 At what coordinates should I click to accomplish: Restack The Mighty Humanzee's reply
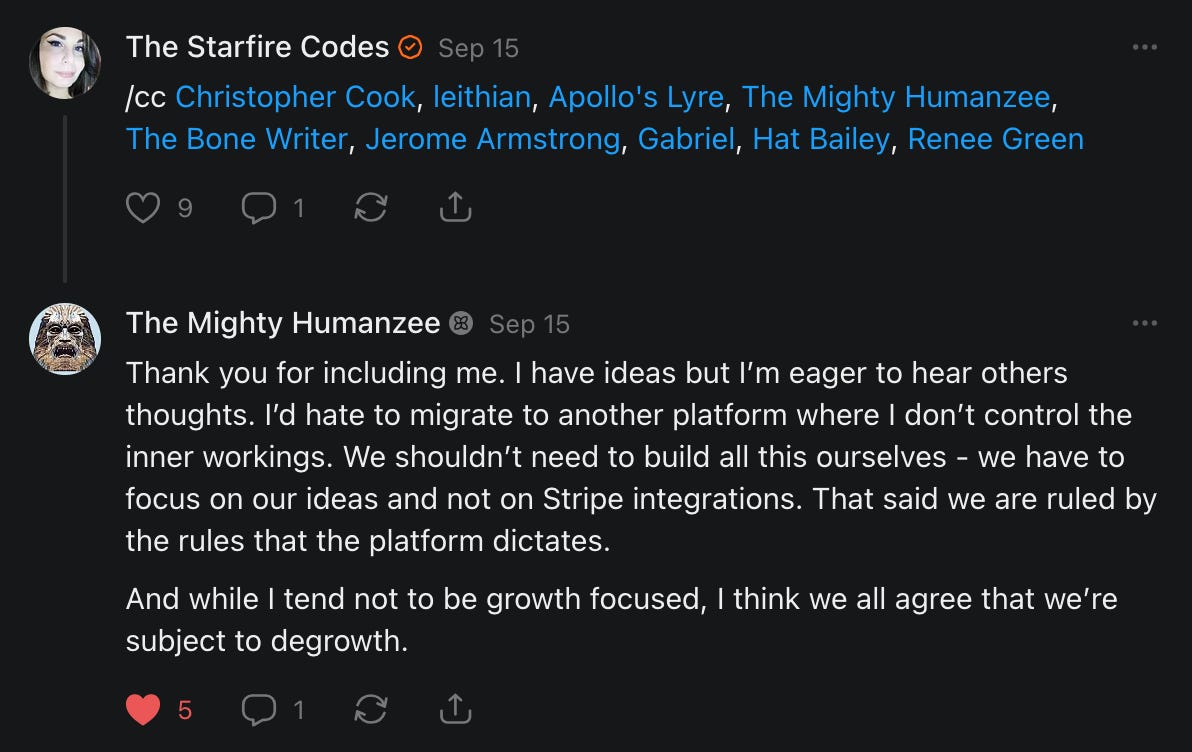point(371,709)
